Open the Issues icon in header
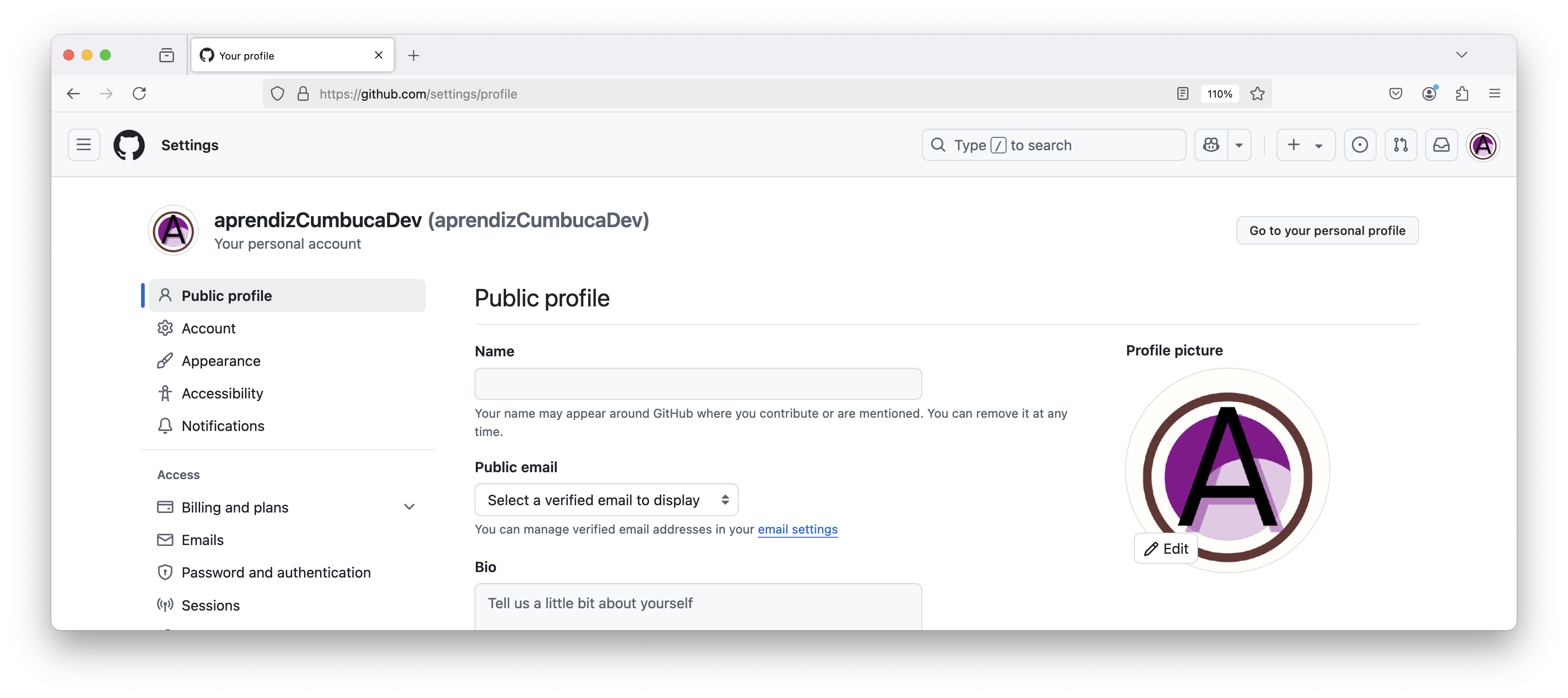Screen dimensions: 1568x698 point(1361,145)
